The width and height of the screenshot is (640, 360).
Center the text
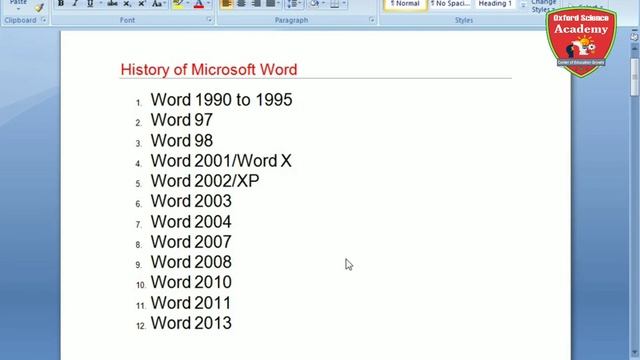click(241, 4)
